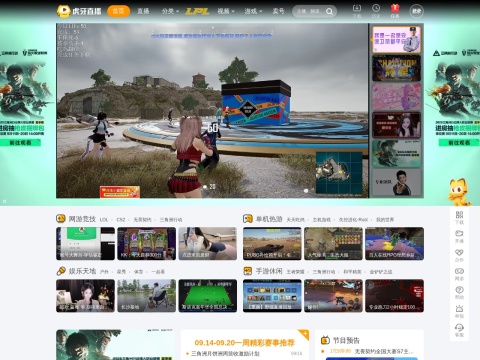Click the search magnifier icon
Viewport: 480px width, 360px height.
pyautogui.click(x=329, y=11)
